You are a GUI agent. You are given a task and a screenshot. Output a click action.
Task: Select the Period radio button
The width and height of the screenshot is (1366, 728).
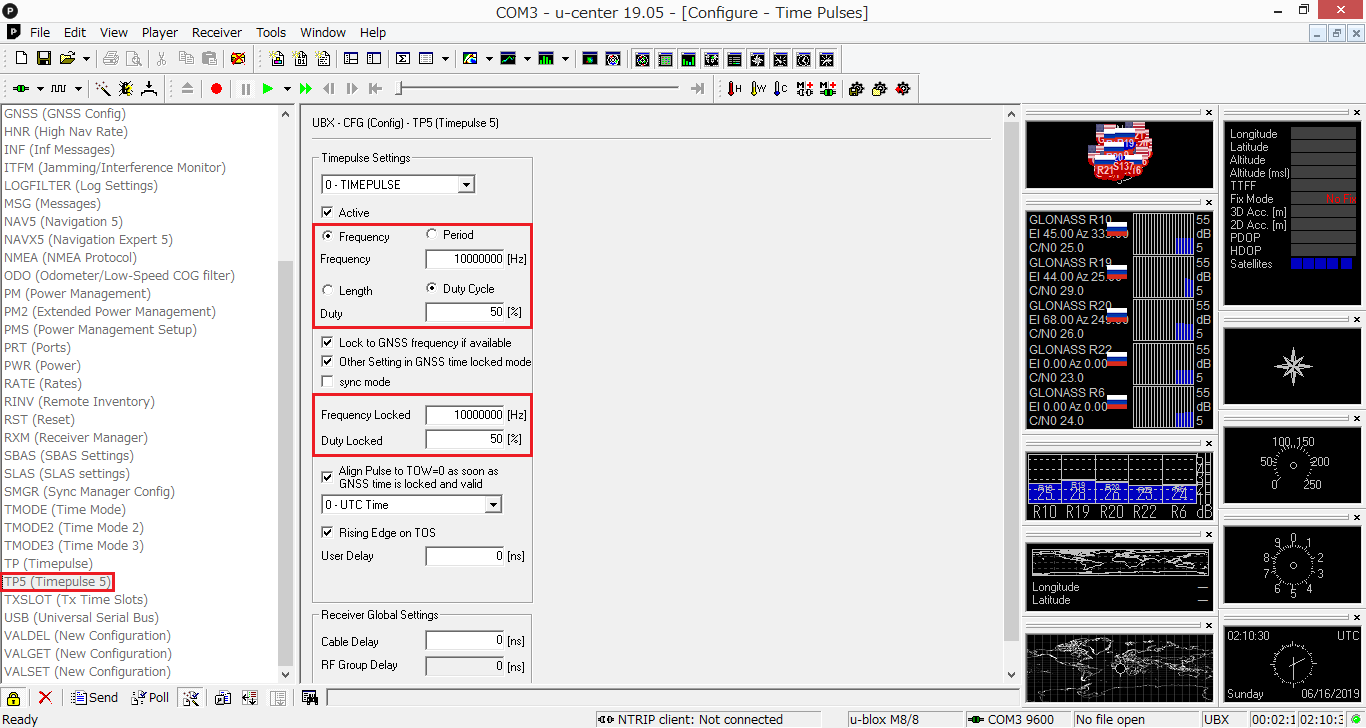point(431,235)
